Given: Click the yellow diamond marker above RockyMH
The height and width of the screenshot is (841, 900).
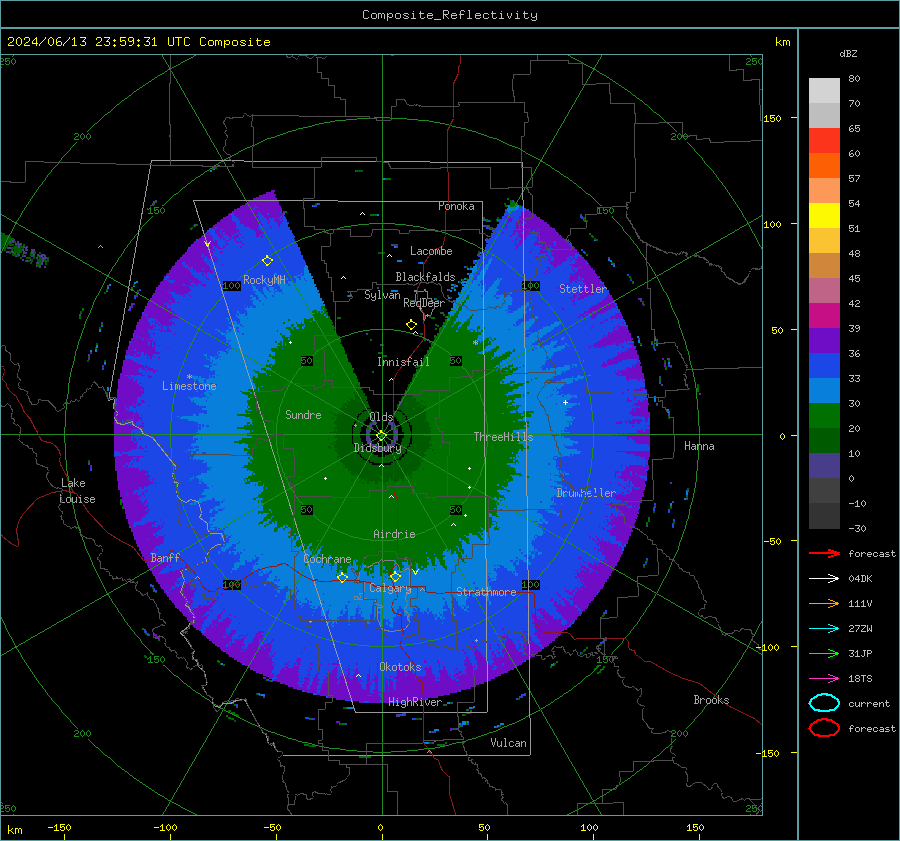Looking at the screenshot, I should (267, 261).
